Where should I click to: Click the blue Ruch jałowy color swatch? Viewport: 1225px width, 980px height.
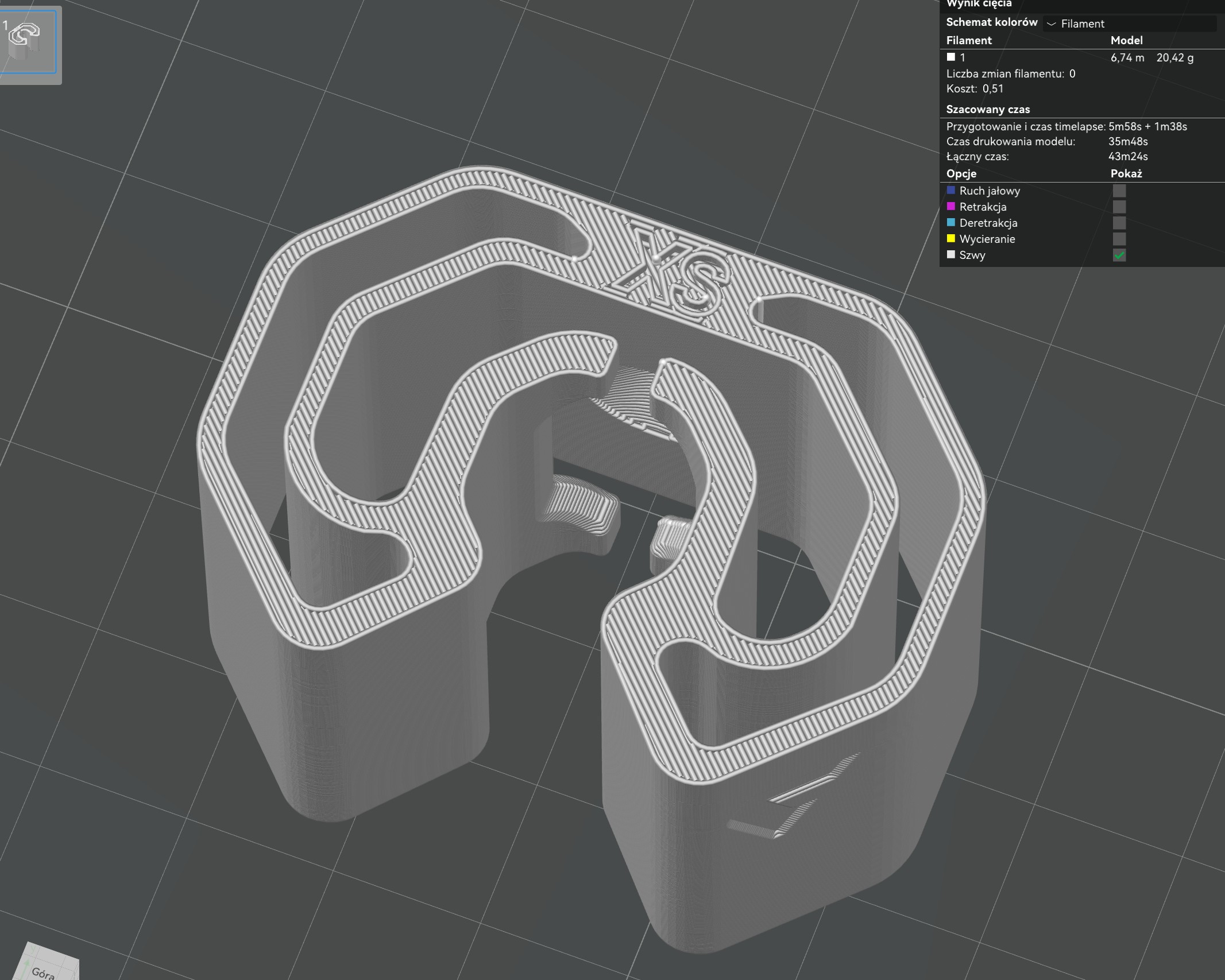951,190
